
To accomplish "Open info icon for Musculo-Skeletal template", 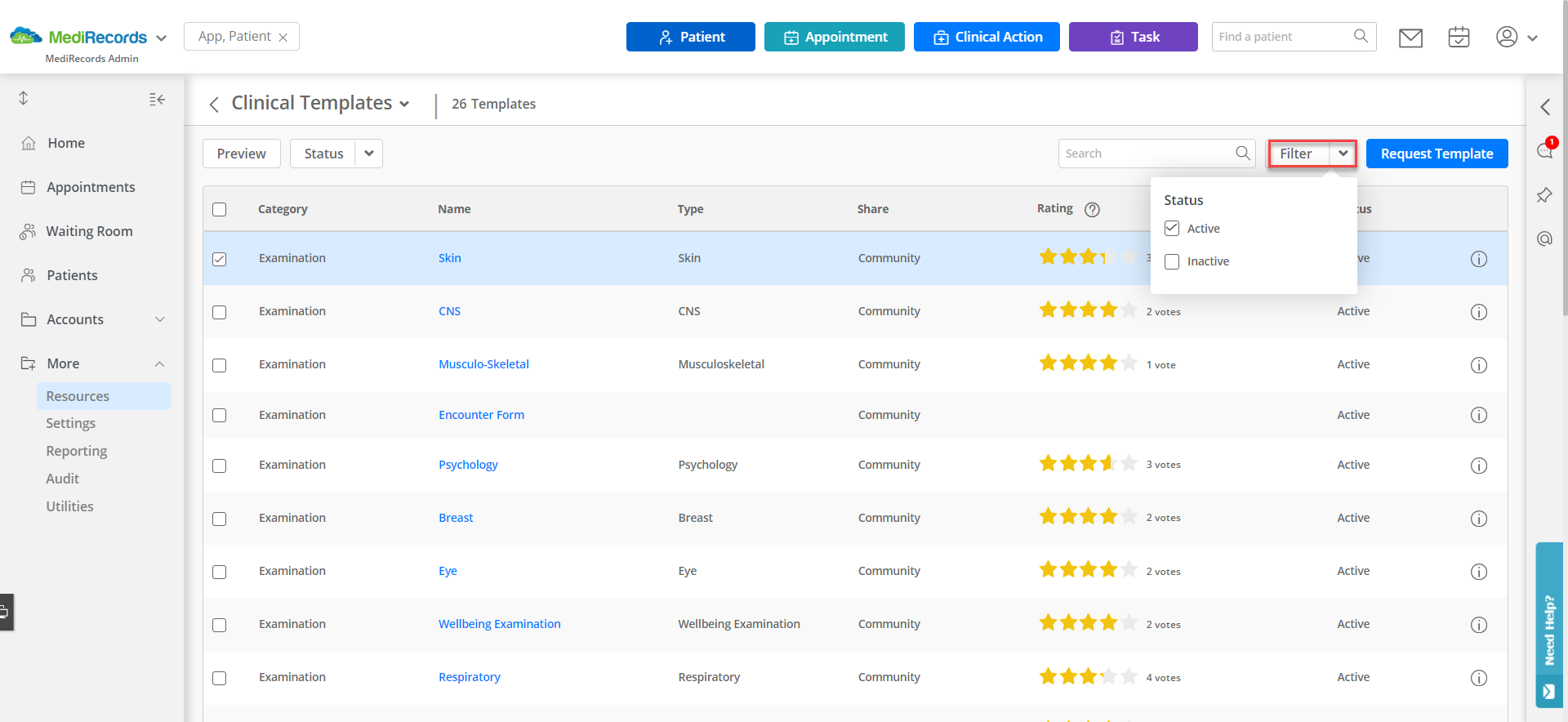I will pyautogui.click(x=1479, y=365).
